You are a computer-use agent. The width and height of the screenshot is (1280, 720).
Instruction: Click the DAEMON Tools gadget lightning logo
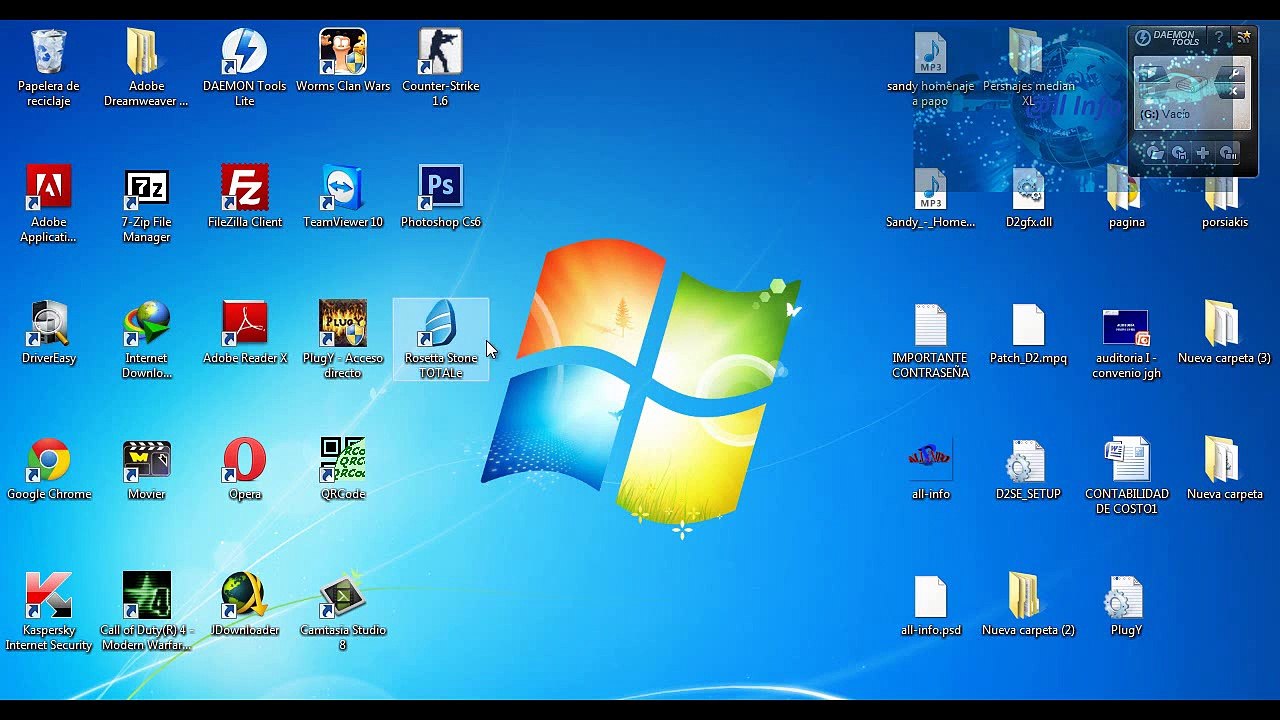[1143, 38]
